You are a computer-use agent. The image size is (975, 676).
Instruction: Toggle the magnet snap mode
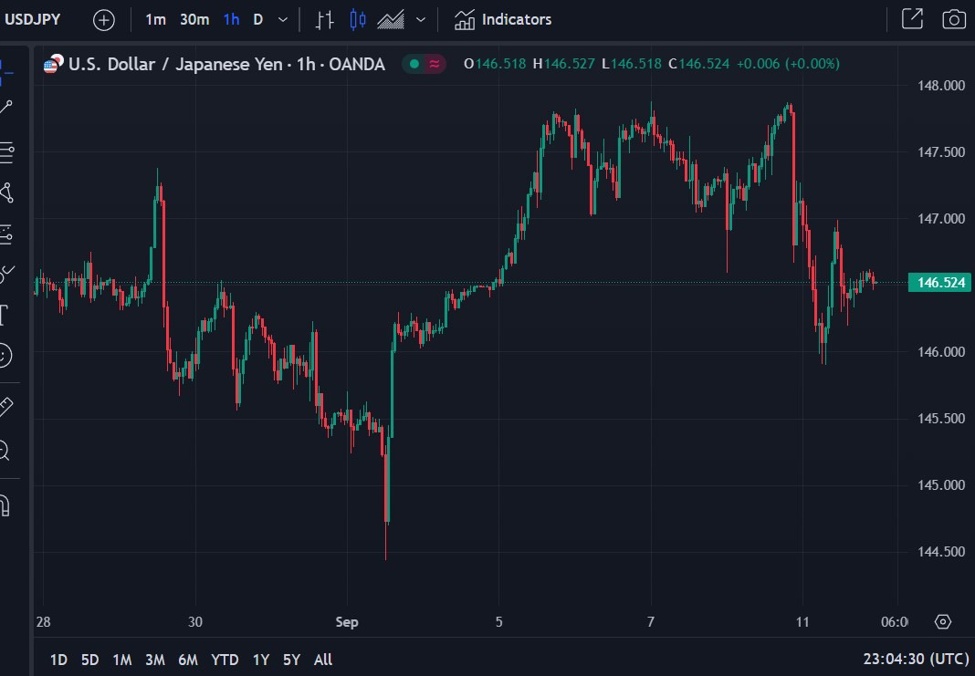[5, 505]
